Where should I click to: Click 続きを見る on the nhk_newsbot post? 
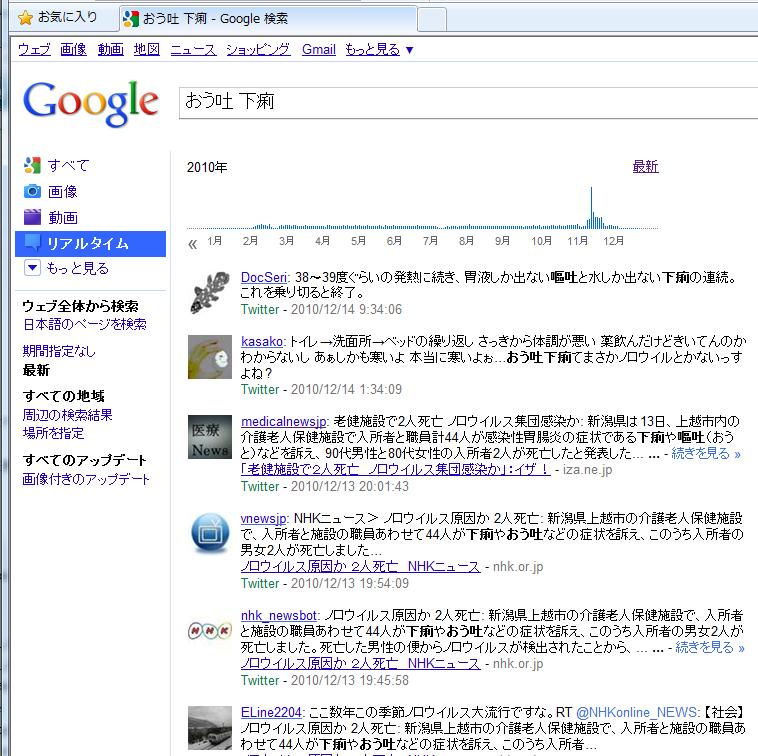click(x=710, y=647)
